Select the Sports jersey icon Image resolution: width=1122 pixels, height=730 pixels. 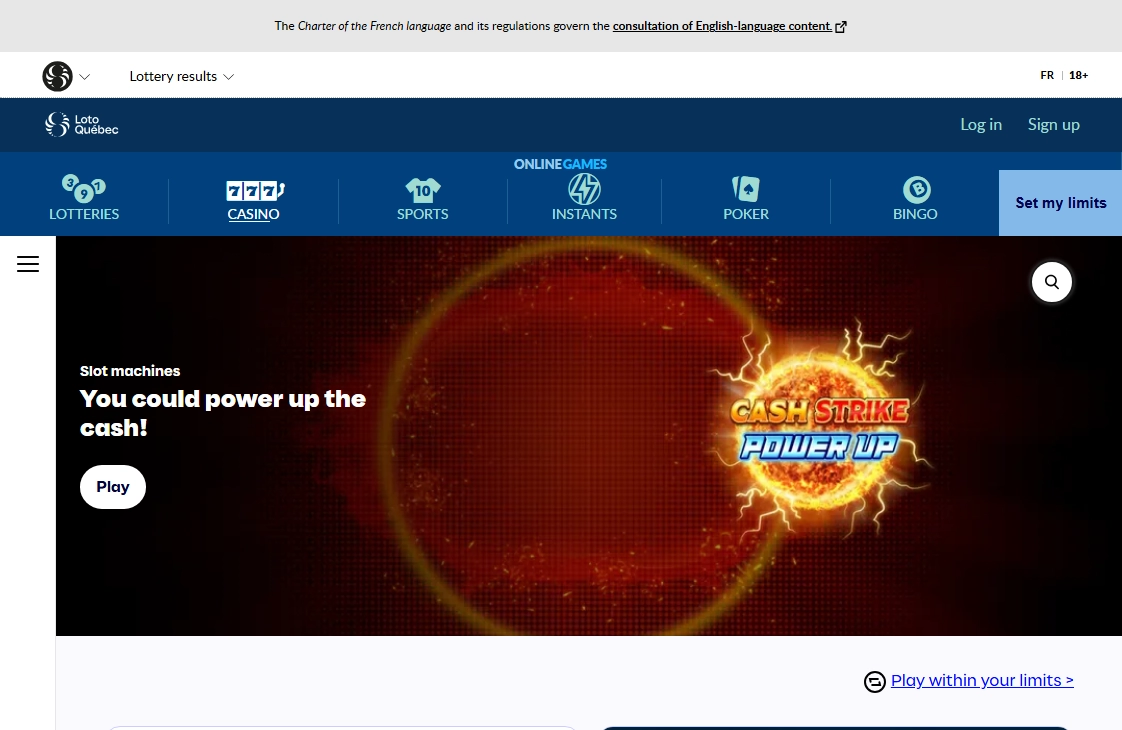click(423, 190)
